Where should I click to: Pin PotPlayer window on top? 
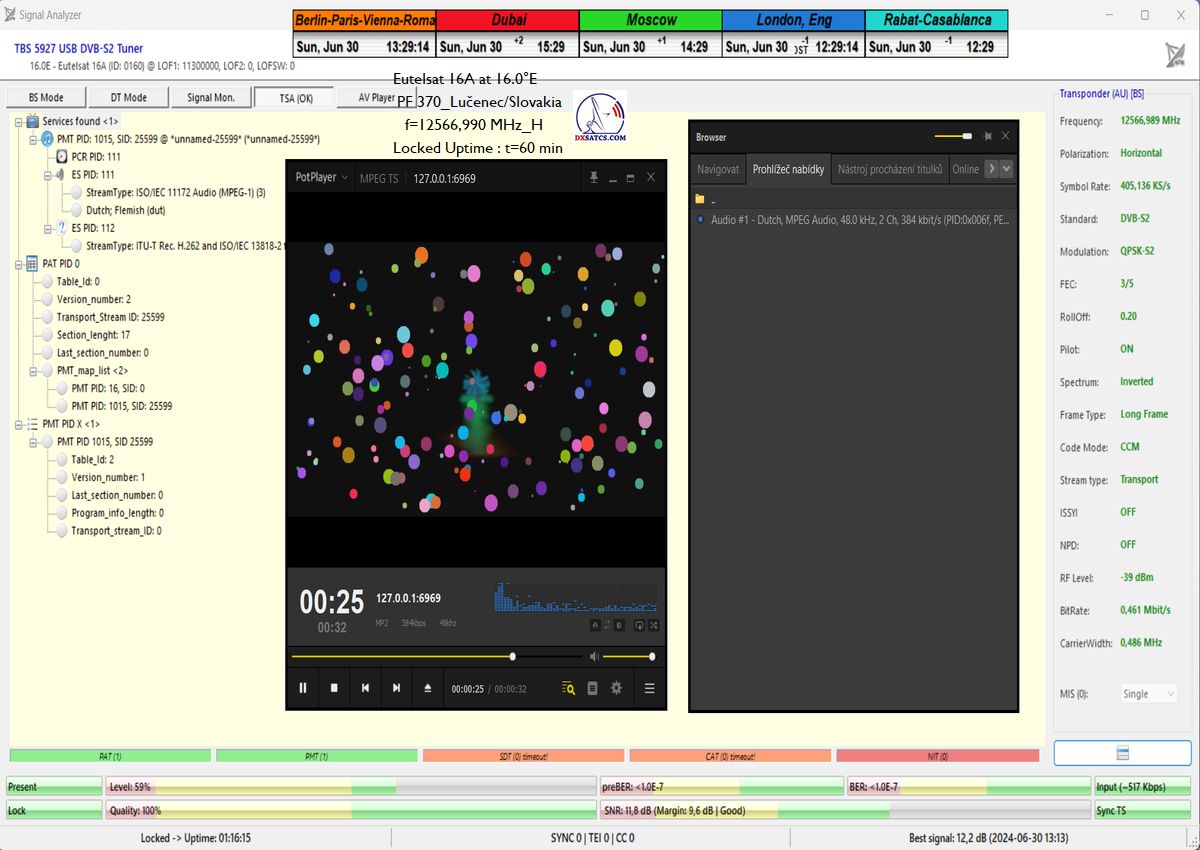point(594,177)
